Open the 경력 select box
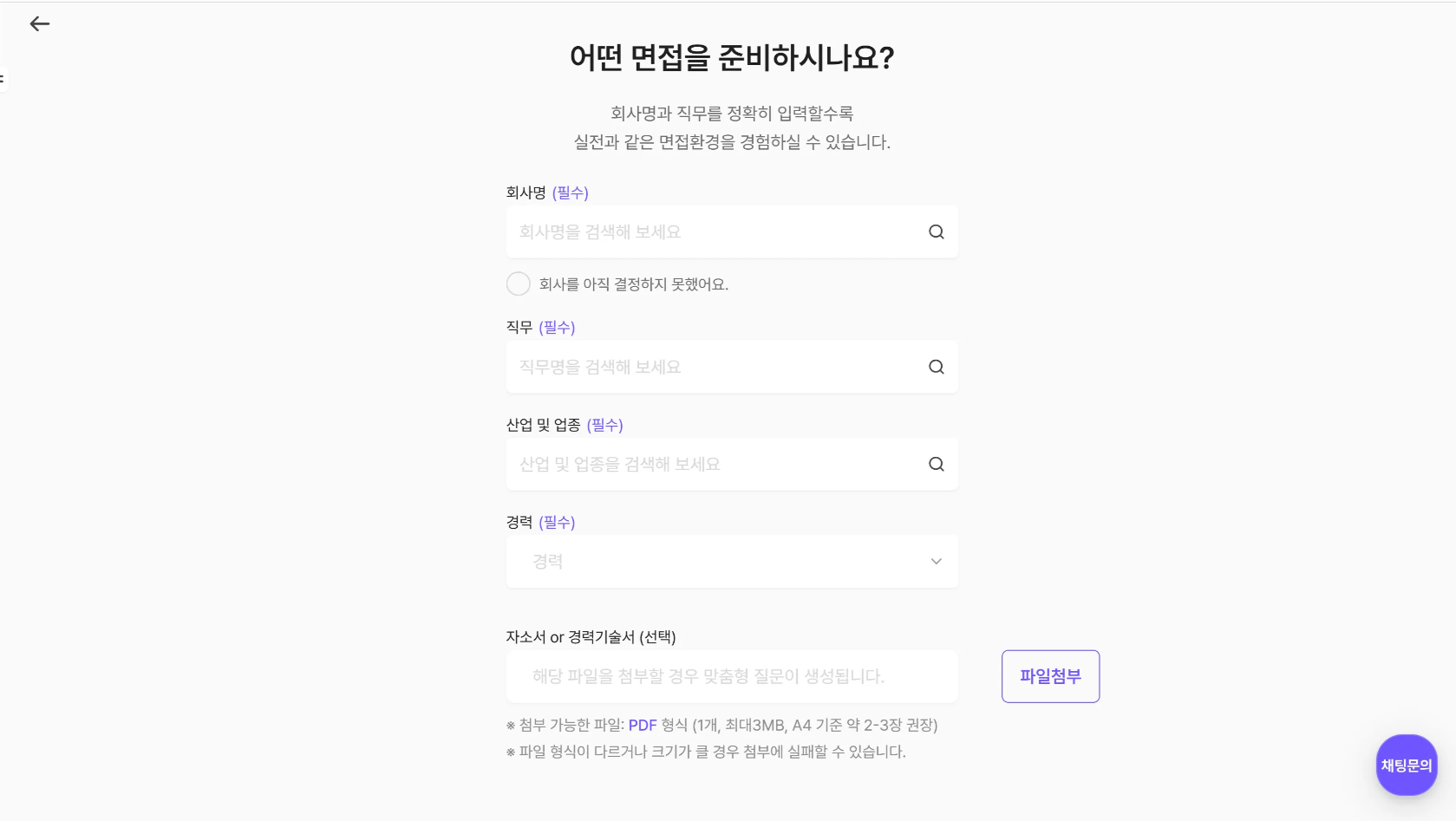Viewport: 1456px width, 821px height. (732, 562)
